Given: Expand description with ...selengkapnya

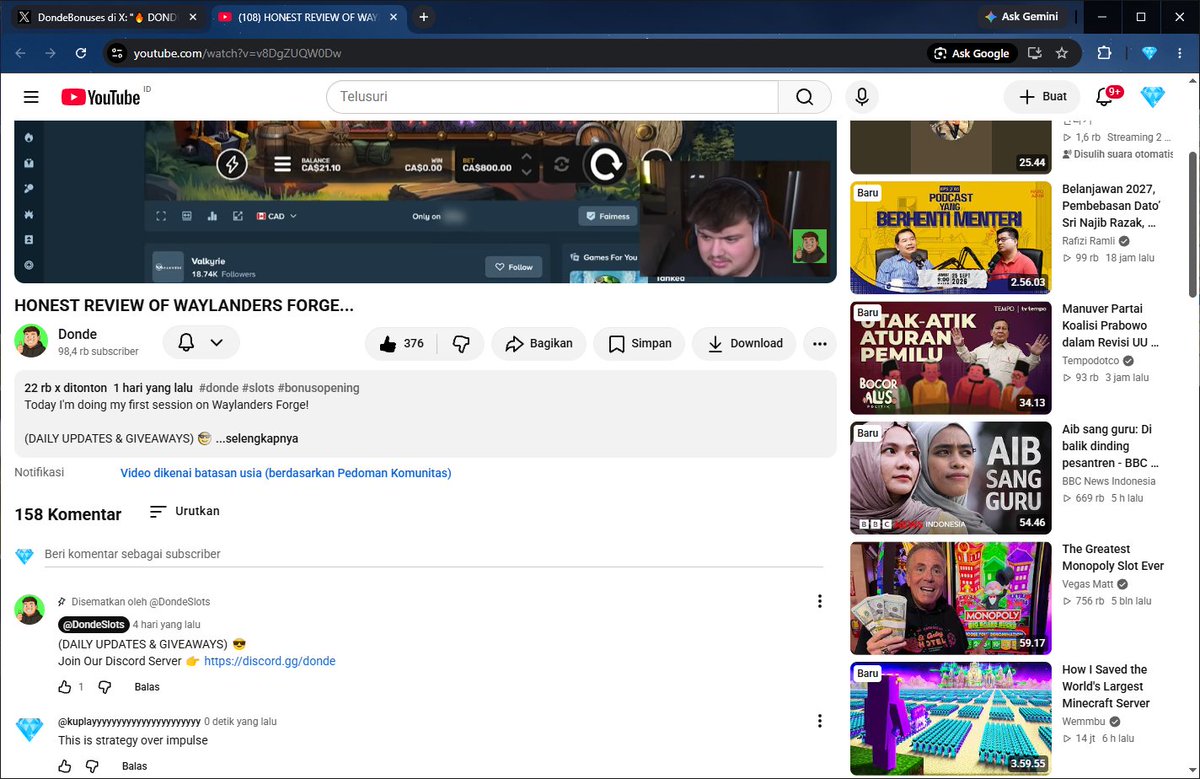Looking at the screenshot, I should [x=257, y=438].
